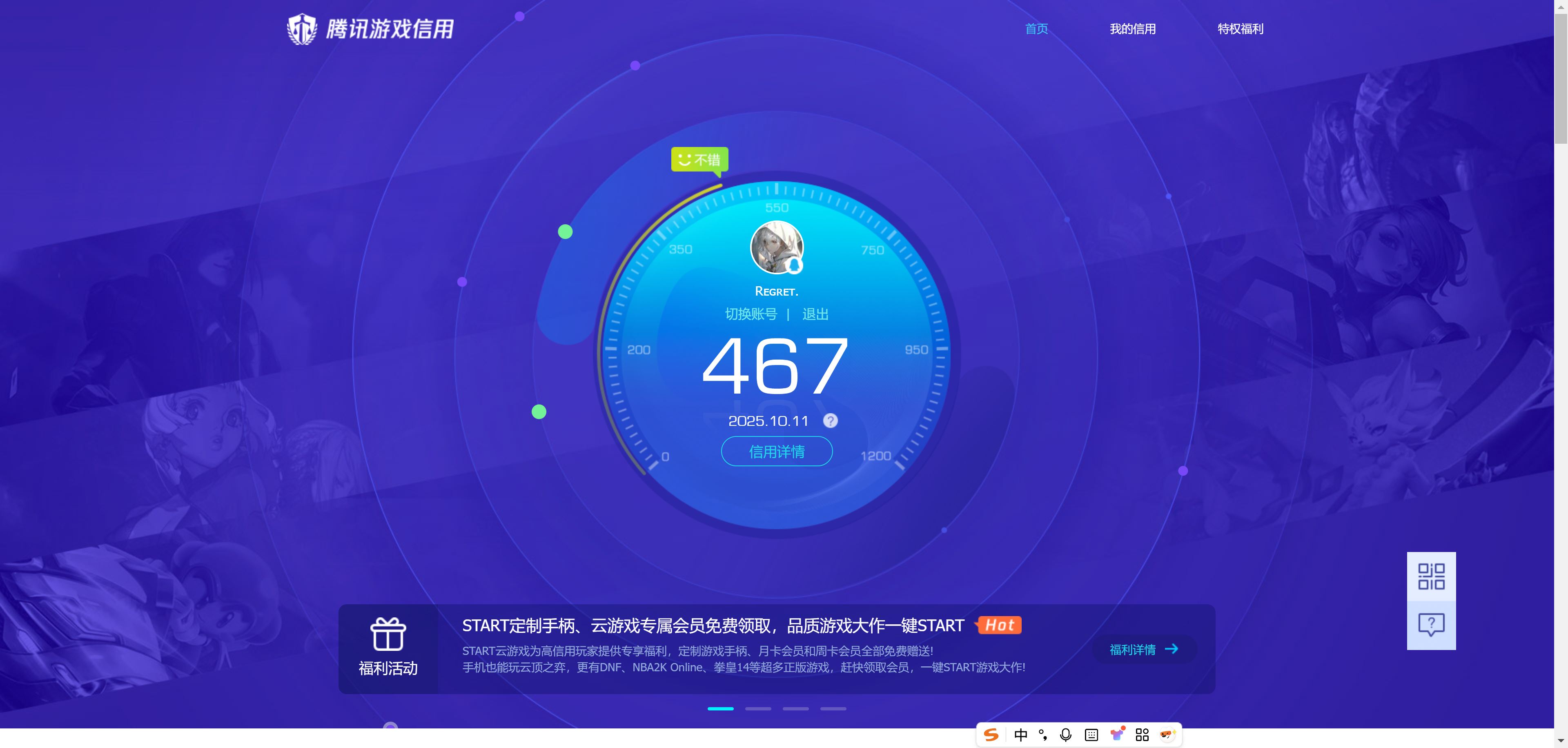Select 首页 in the top navigation
The height and width of the screenshot is (748, 1568).
[x=1036, y=29]
